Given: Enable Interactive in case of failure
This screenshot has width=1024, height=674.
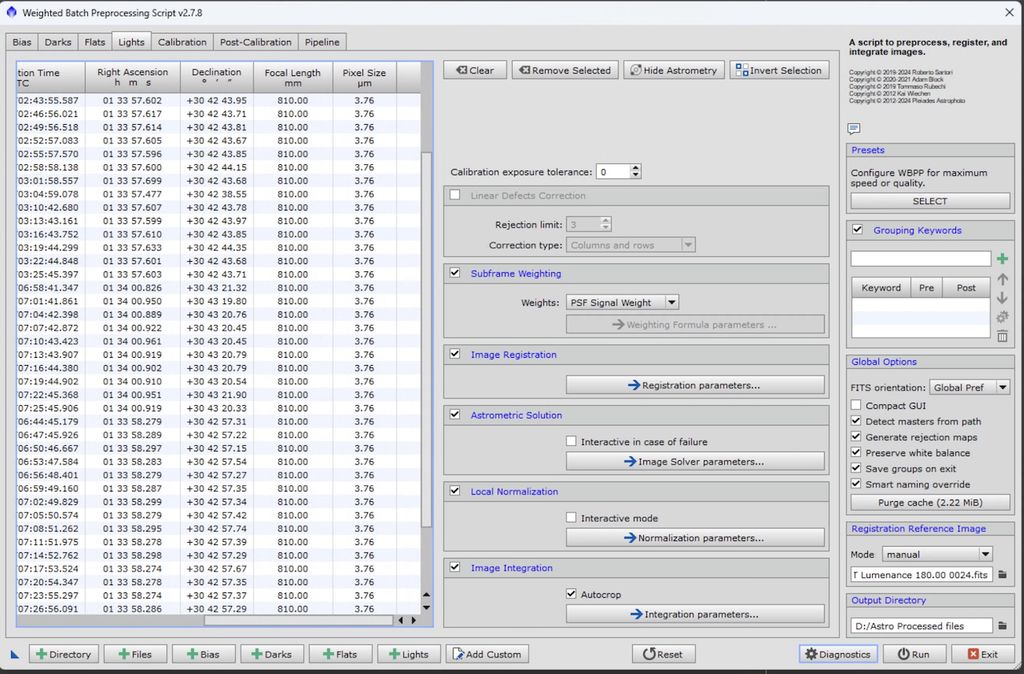Looking at the screenshot, I should tap(571, 441).
